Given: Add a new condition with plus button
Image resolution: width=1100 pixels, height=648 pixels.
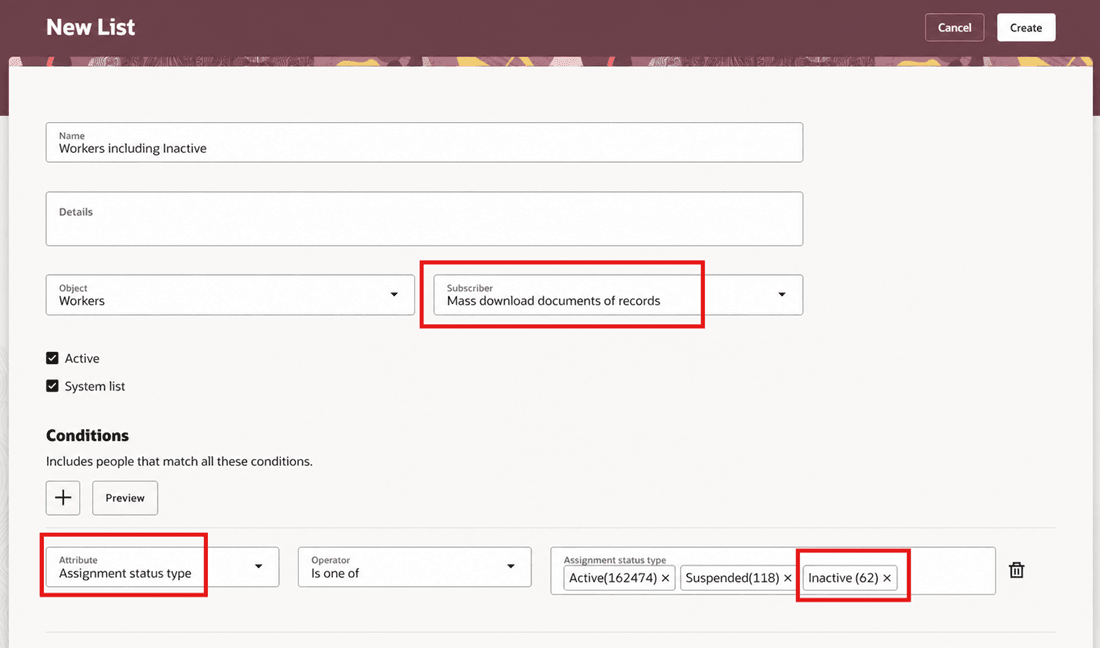Looking at the screenshot, I should pyautogui.click(x=63, y=498).
